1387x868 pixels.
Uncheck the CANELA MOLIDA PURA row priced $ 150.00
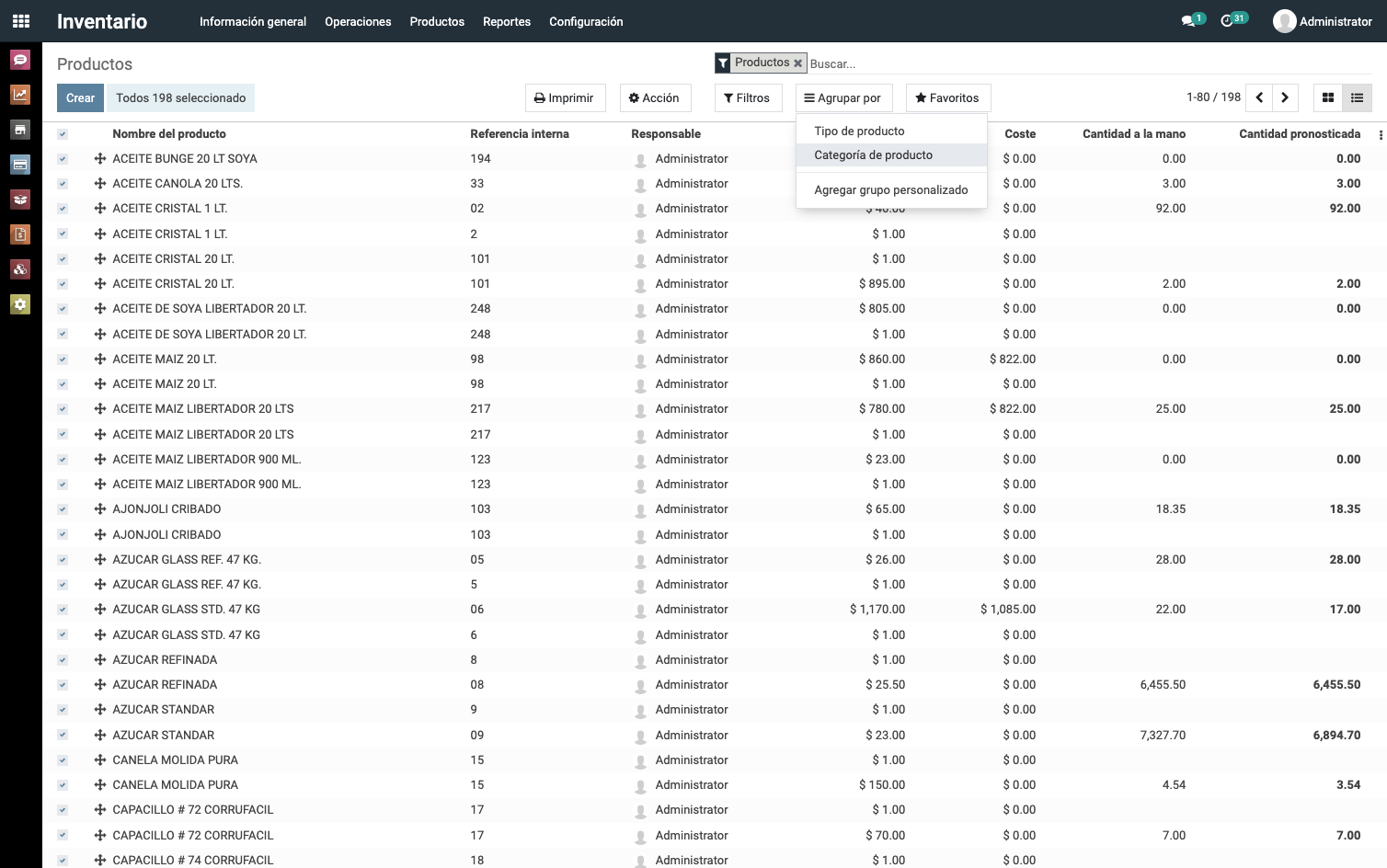click(x=63, y=785)
